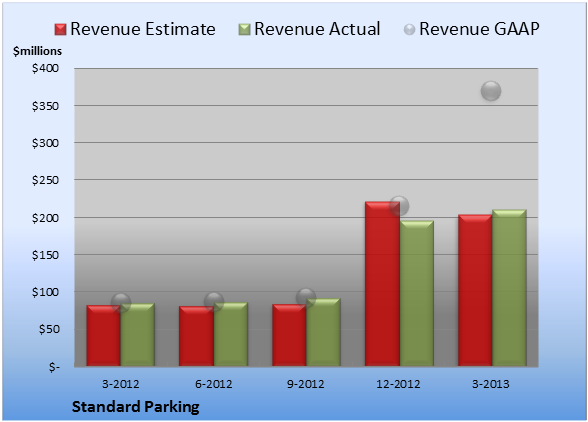Click the $400 axis value
Image resolution: width=588 pixels, height=422 pixels.
pos(45,68)
